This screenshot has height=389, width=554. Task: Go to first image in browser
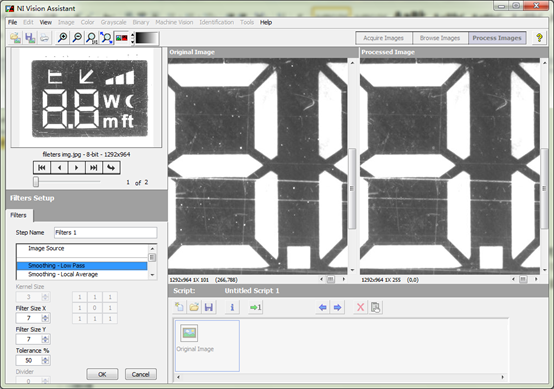click(42, 167)
